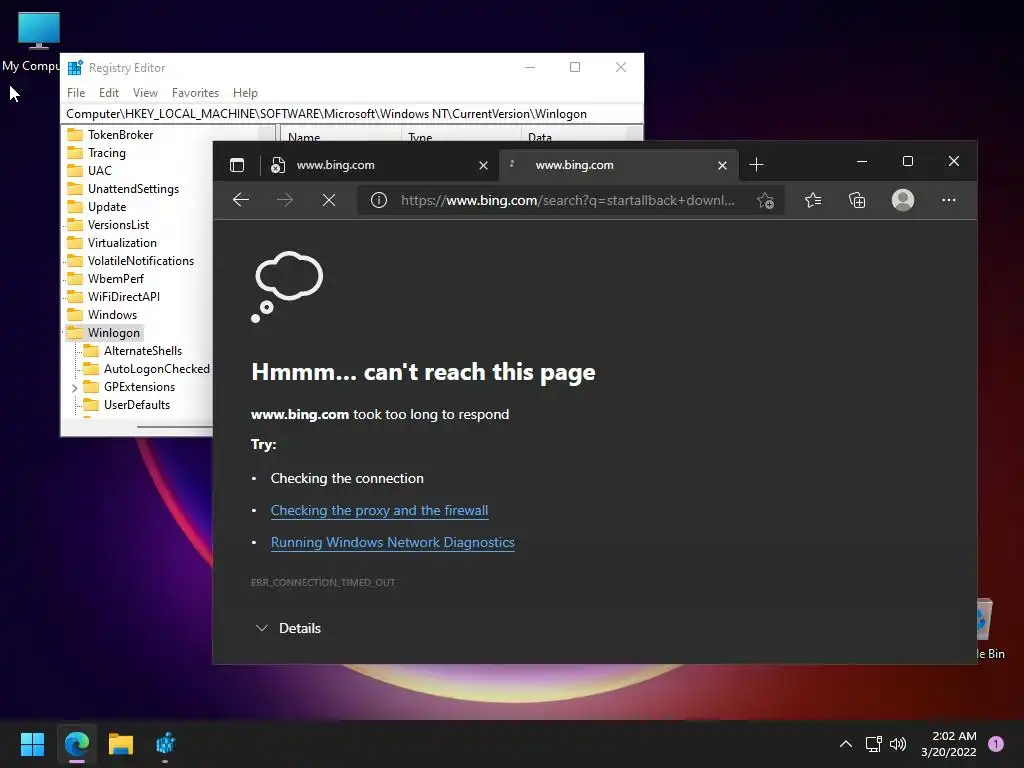Viewport: 1024px width, 768px height.
Task: Select AlternateShells subkey under Winlogon
Action: click(x=142, y=351)
